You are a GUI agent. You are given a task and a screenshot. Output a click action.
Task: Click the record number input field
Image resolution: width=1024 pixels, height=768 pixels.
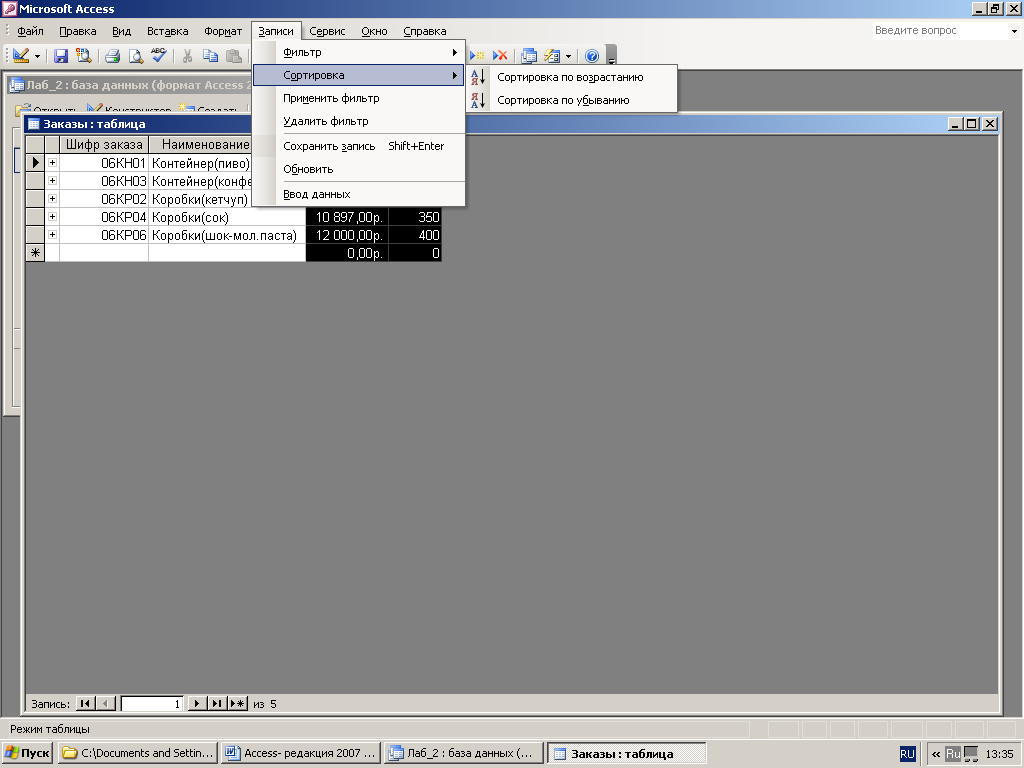pyautogui.click(x=152, y=703)
